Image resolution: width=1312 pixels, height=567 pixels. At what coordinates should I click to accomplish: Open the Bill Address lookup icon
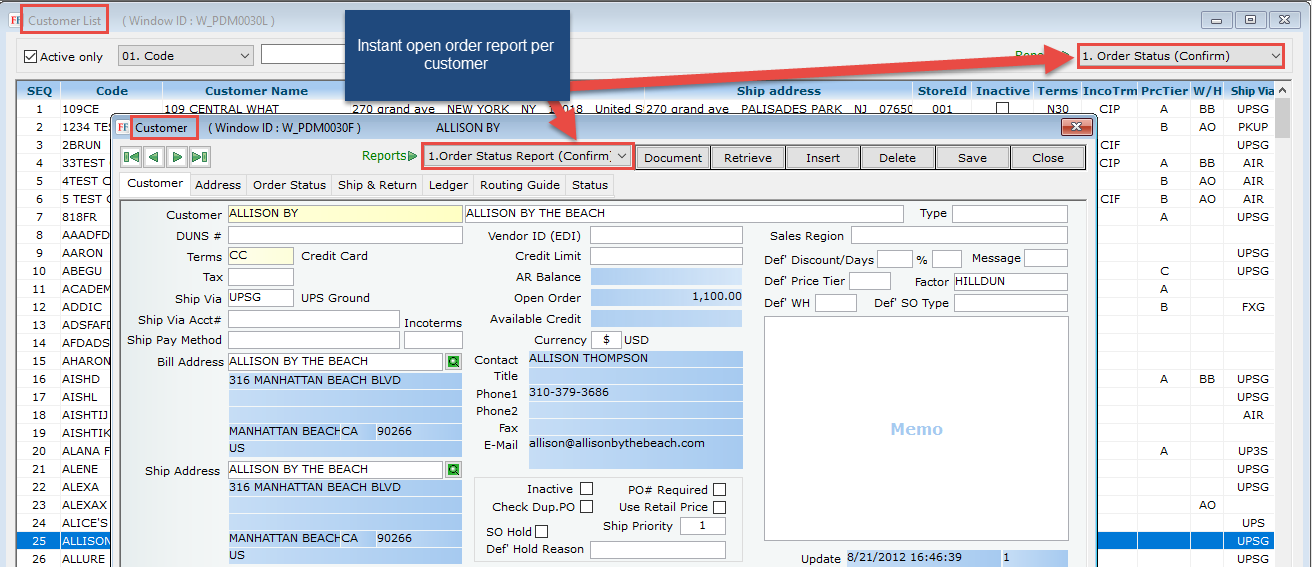pos(453,362)
